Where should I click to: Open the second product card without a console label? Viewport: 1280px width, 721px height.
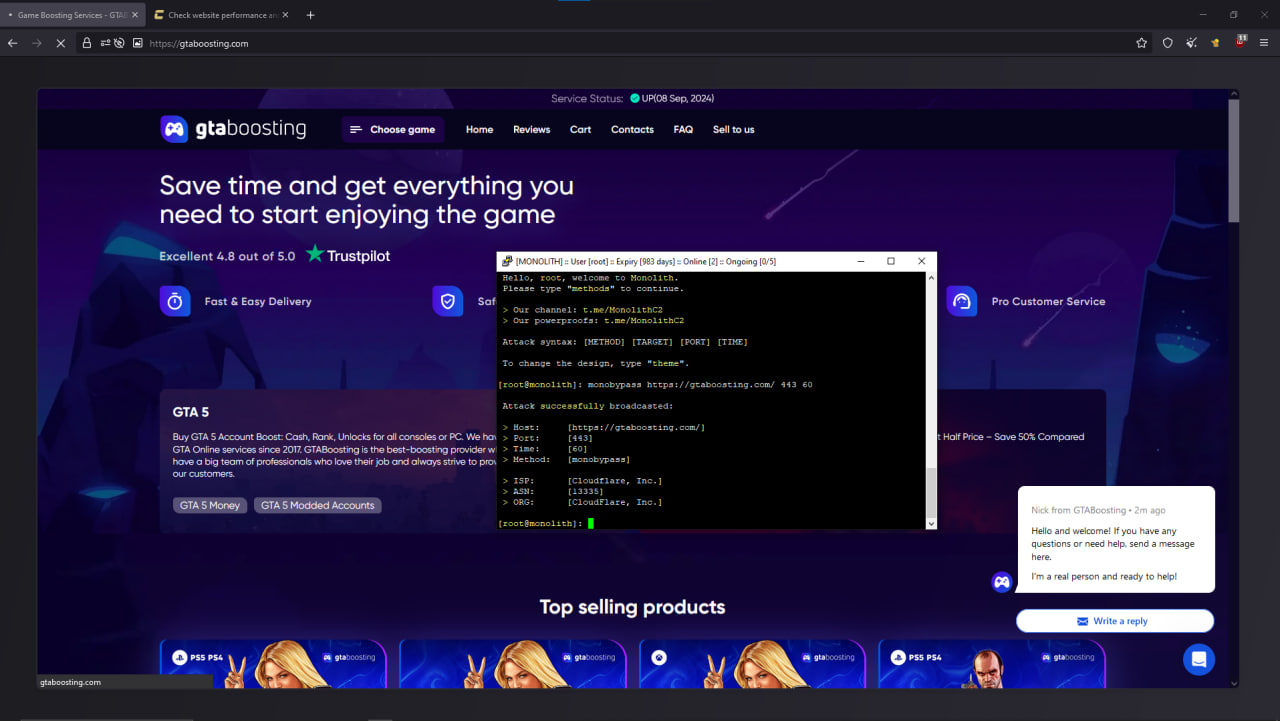tap(513, 663)
